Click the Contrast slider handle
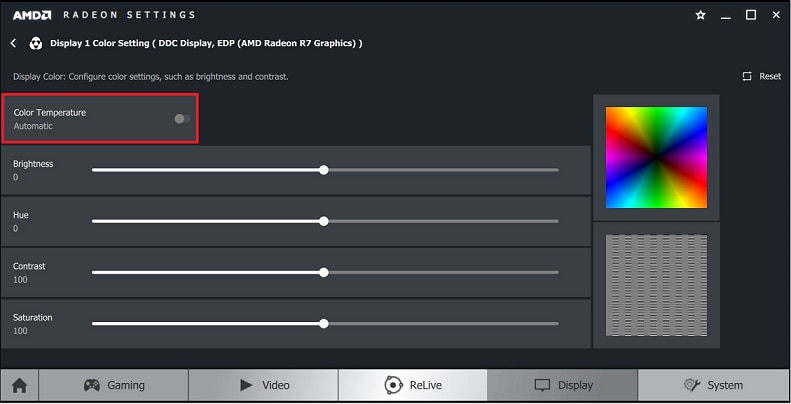The width and height of the screenshot is (791, 404). coord(324,272)
